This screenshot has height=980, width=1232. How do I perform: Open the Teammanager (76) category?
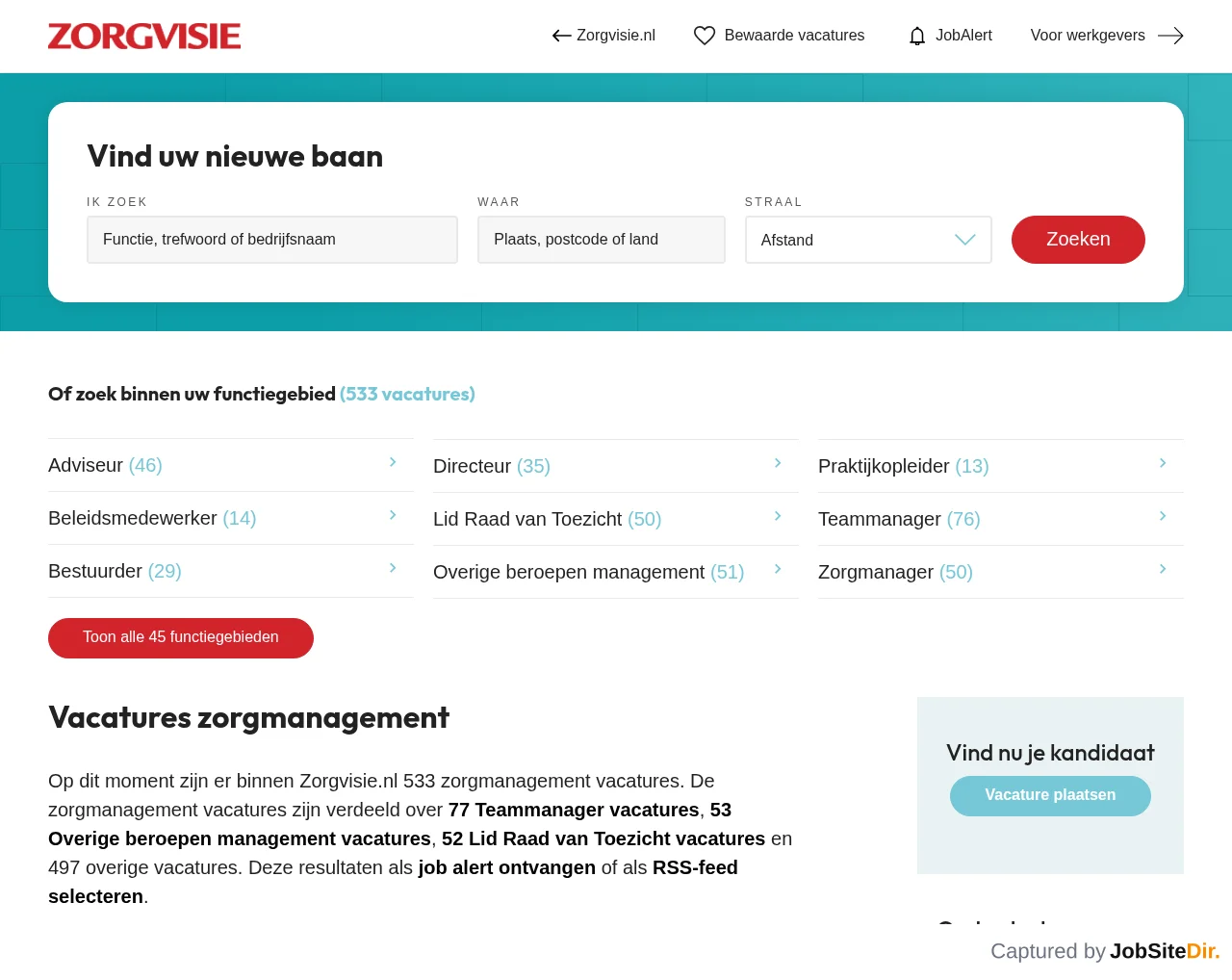pos(1001,519)
